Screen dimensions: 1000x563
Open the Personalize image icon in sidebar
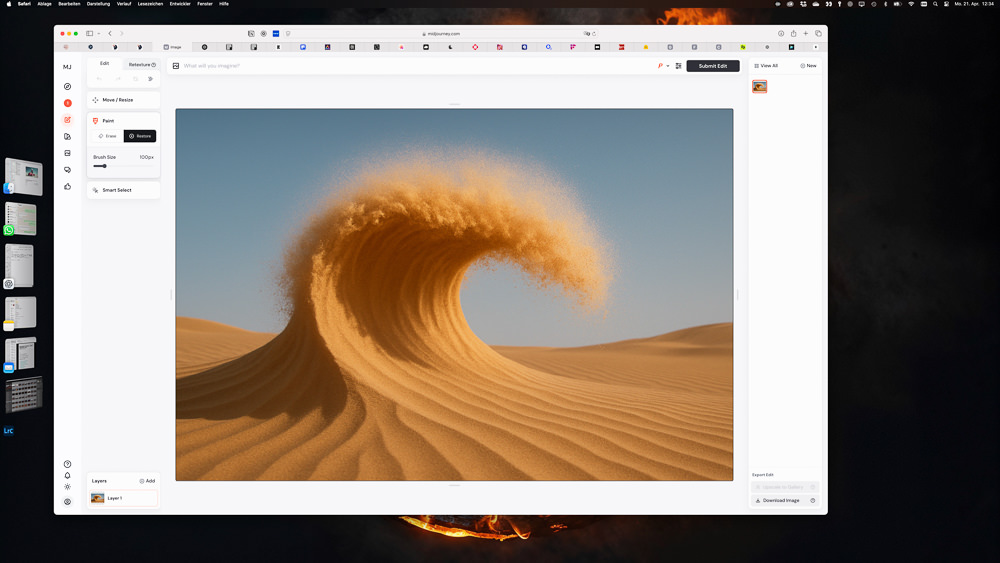[68, 153]
